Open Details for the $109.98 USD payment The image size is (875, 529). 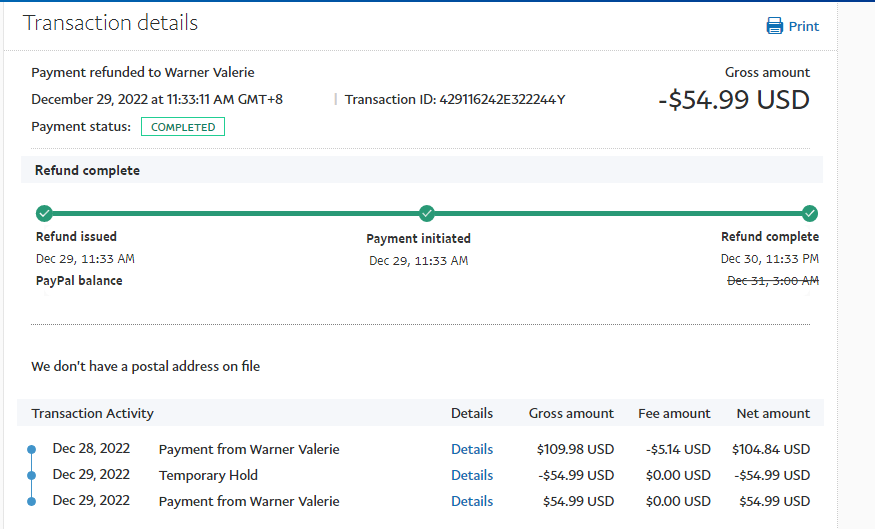pyautogui.click(x=472, y=449)
